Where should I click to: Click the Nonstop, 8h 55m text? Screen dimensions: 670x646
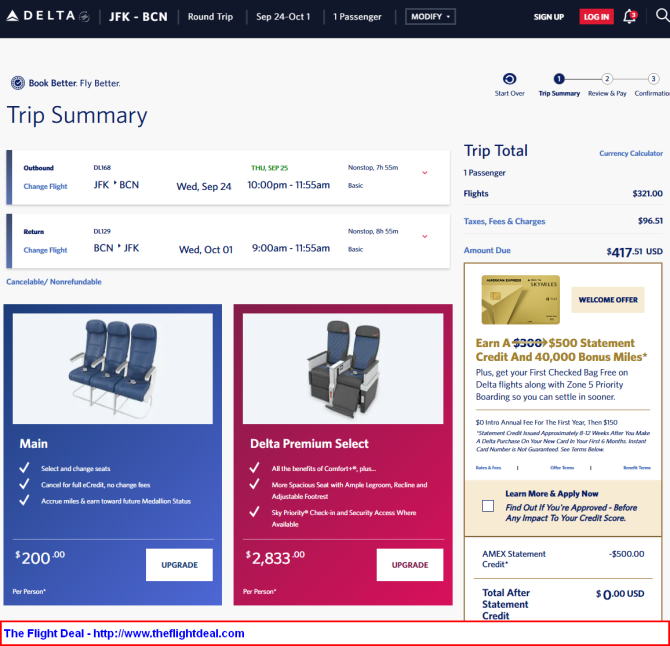point(373,231)
